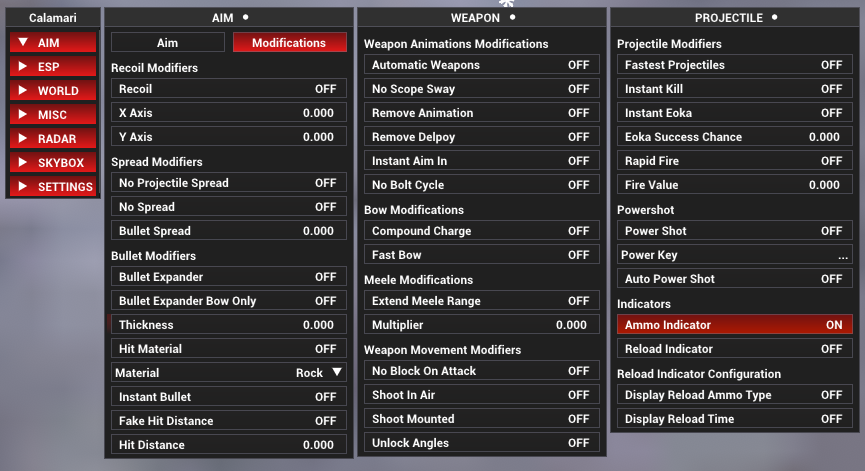This screenshot has height=471, width=865.
Task: Adjust the Bullet Spread value slider
Action: pyautogui.click(x=228, y=231)
